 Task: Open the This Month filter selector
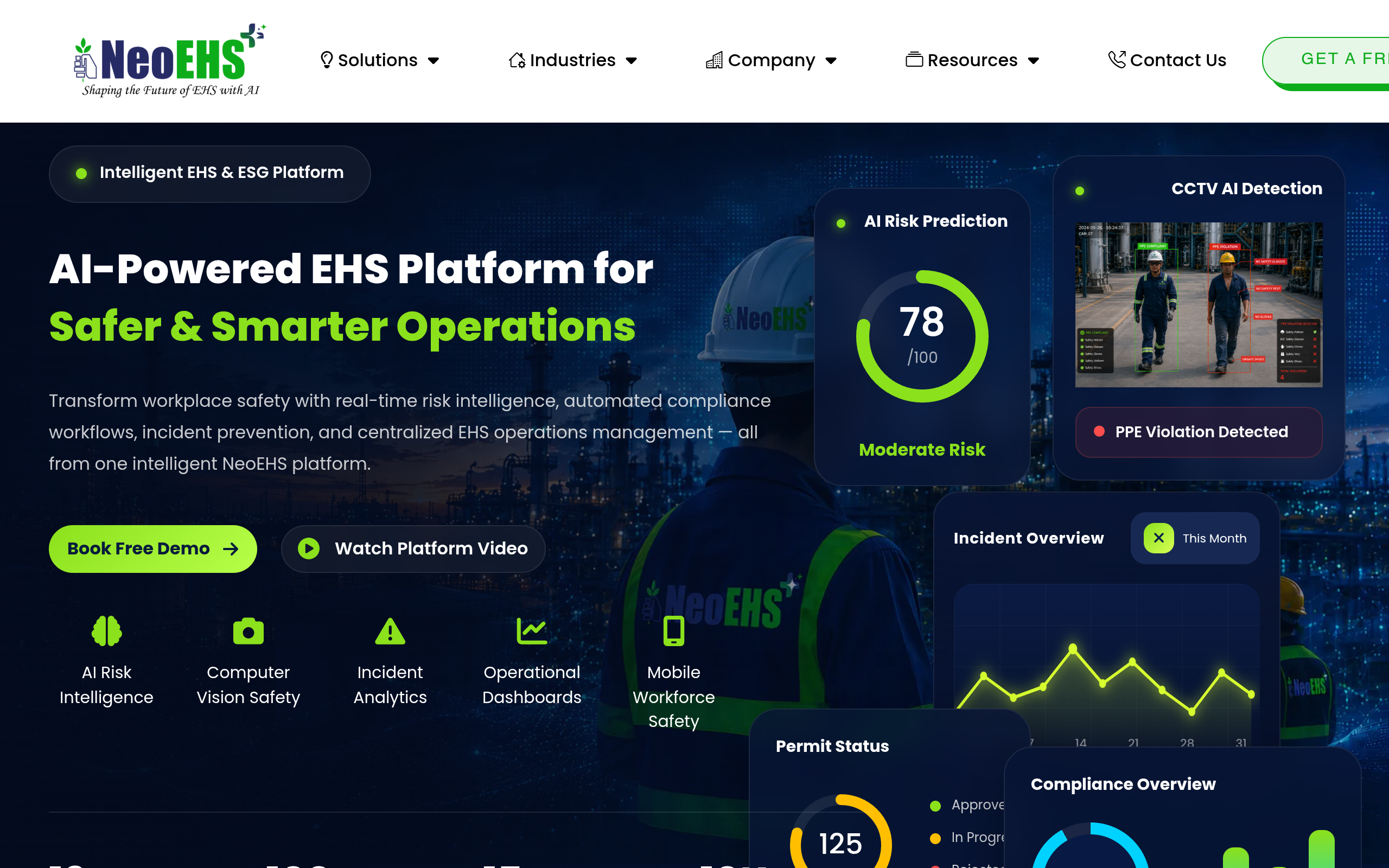(1195, 539)
